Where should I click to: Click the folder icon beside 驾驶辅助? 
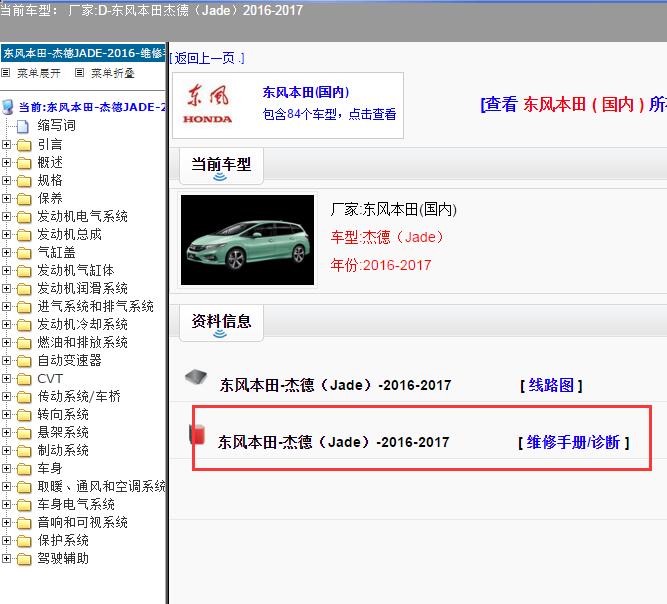click(x=24, y=559)
